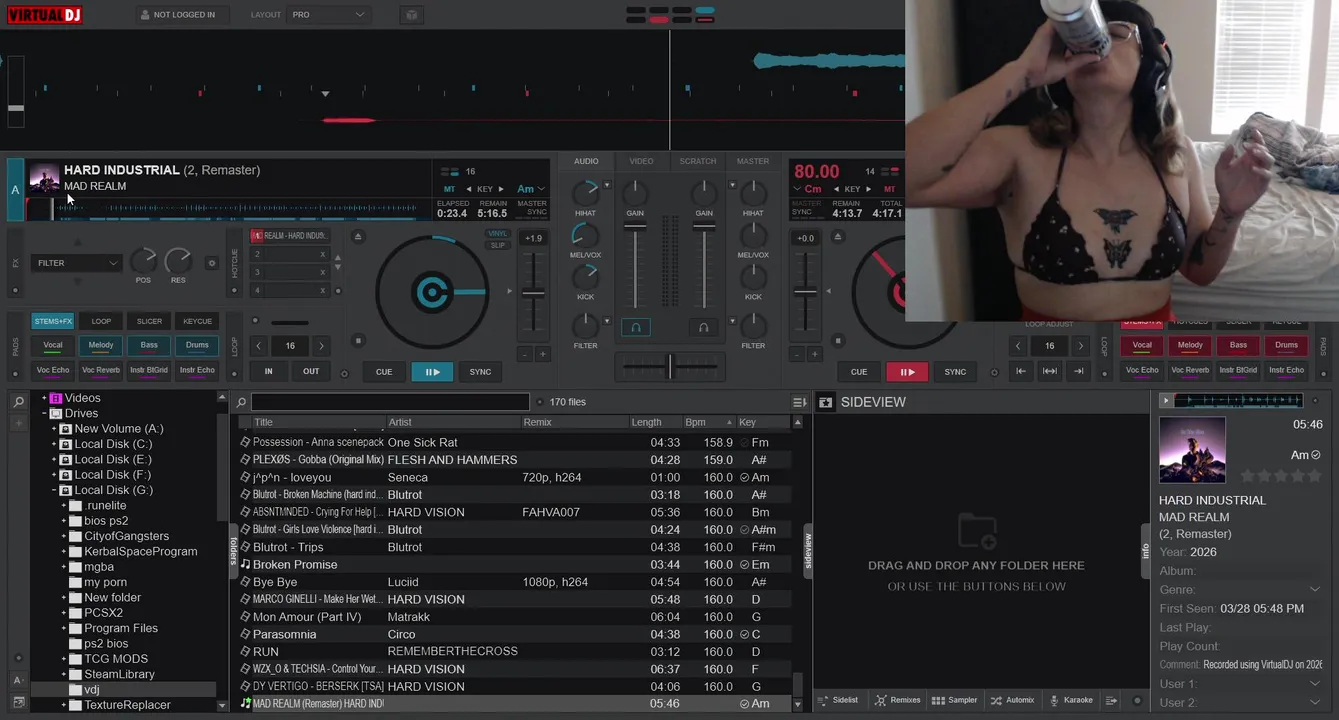Switch to the SCRATCH mixer tab
Viewport: 1339px width, 720px height.
[x=698, y=161]
